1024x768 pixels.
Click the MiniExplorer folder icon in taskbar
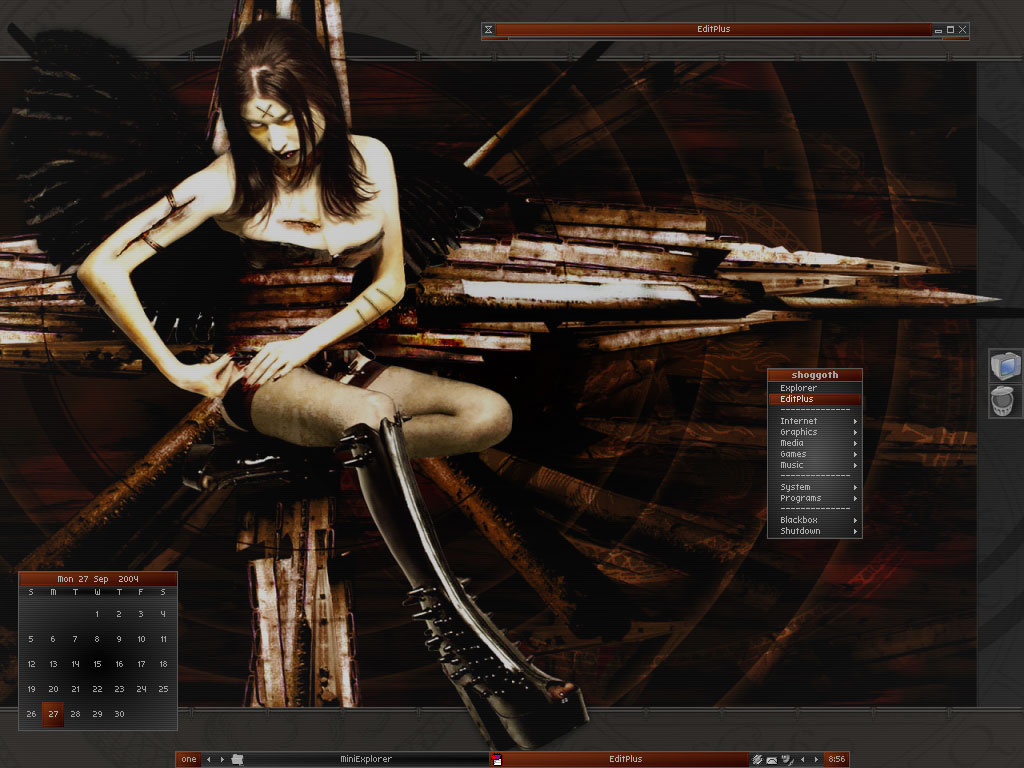(238, 759)
